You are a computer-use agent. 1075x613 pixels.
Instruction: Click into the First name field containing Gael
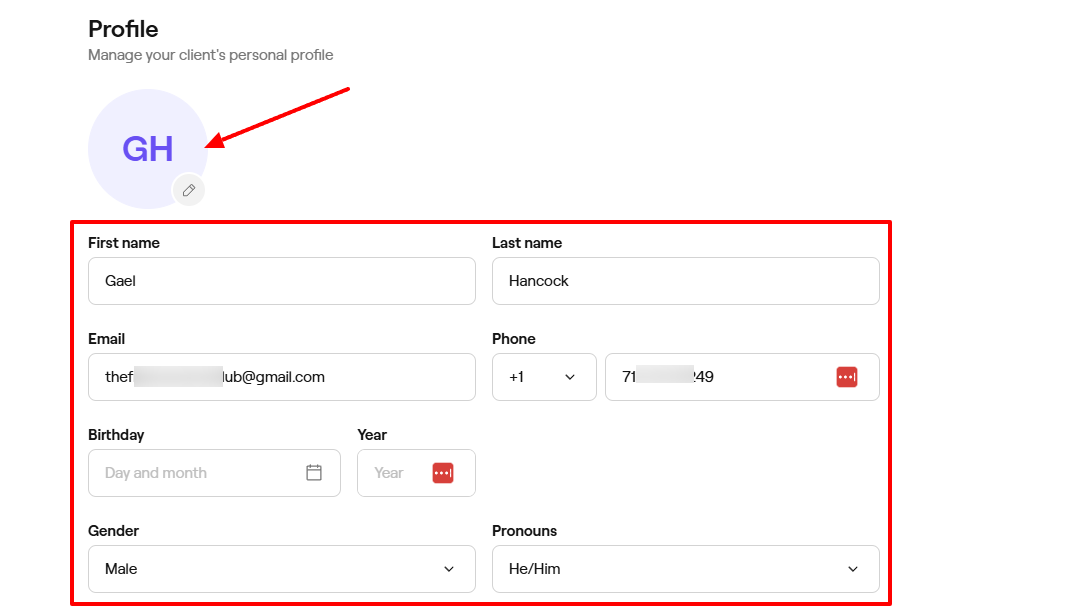tap(281, 281)
